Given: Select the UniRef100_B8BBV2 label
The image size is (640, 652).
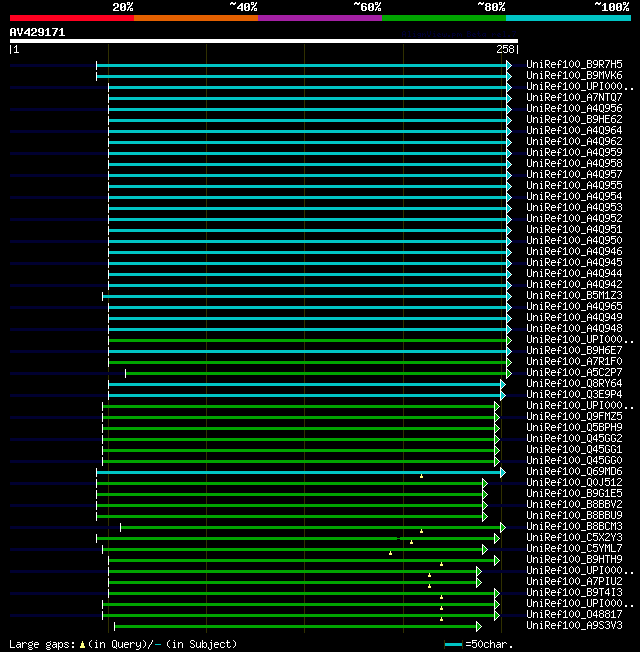Looking at the screenshot, I should pyautogui.click(x=574, y=505).
